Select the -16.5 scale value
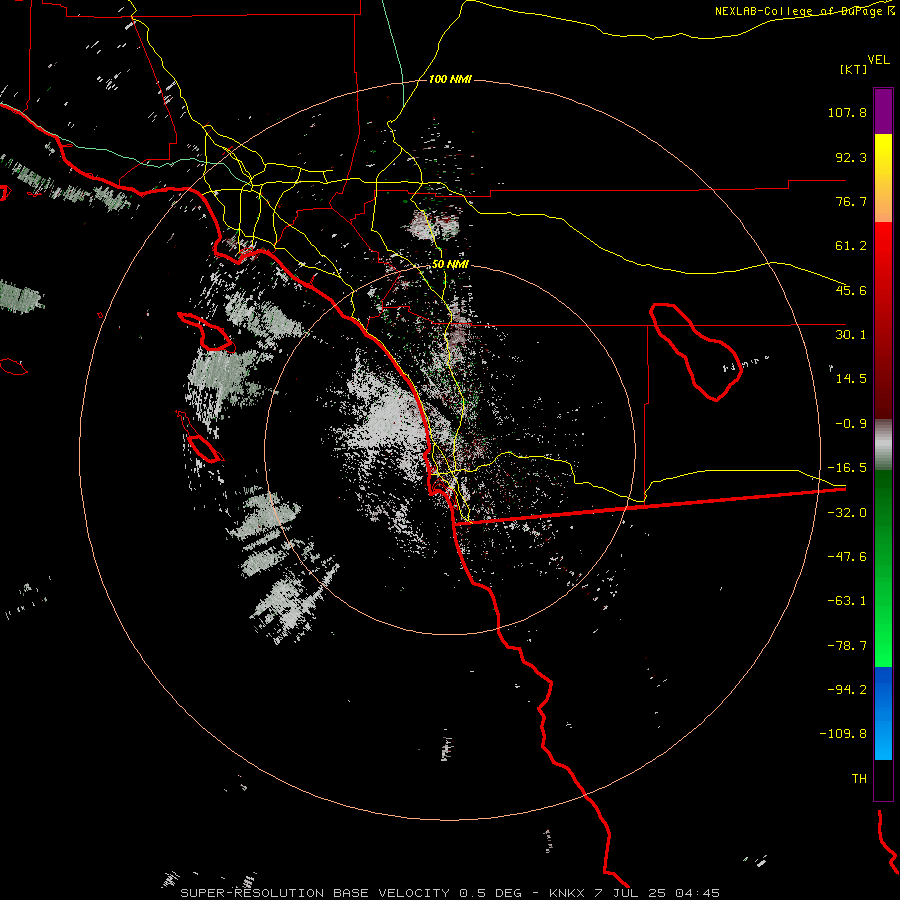The height and width of the screenshot is (900, 900). [847, 468]
